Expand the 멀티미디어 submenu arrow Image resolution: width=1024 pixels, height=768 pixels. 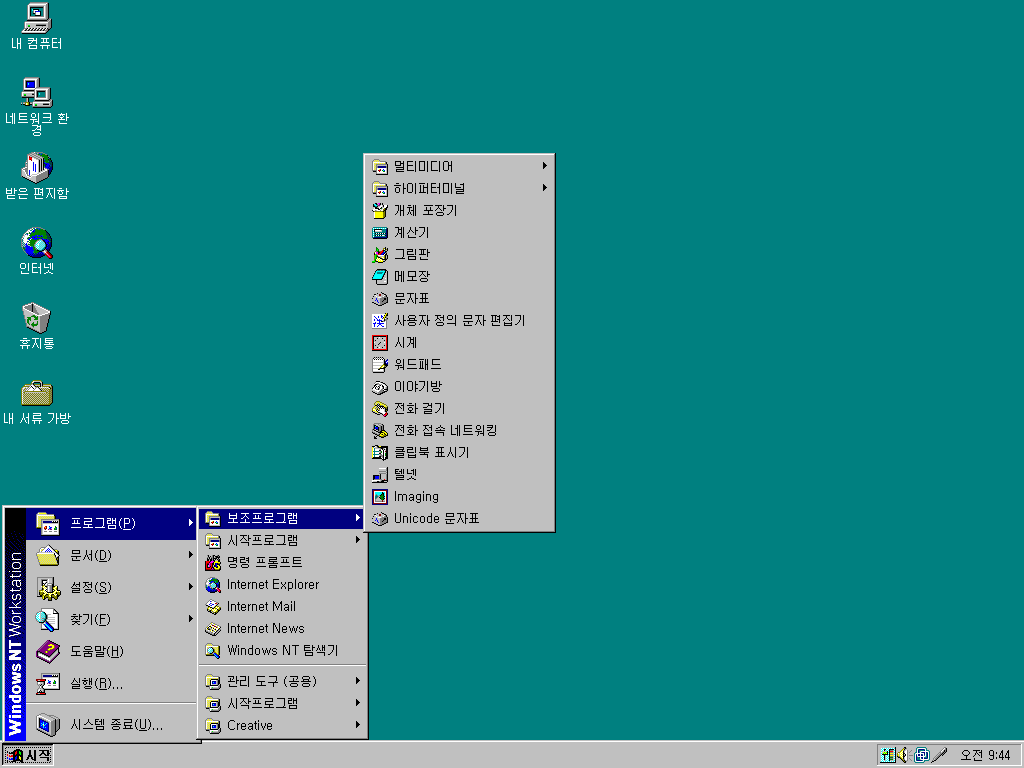click(x=545, y=166)
